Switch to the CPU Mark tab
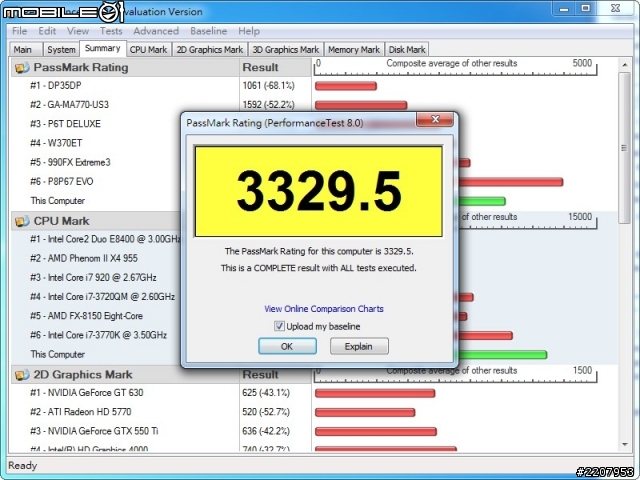The image size is (640, 480). tap(149, 49)
